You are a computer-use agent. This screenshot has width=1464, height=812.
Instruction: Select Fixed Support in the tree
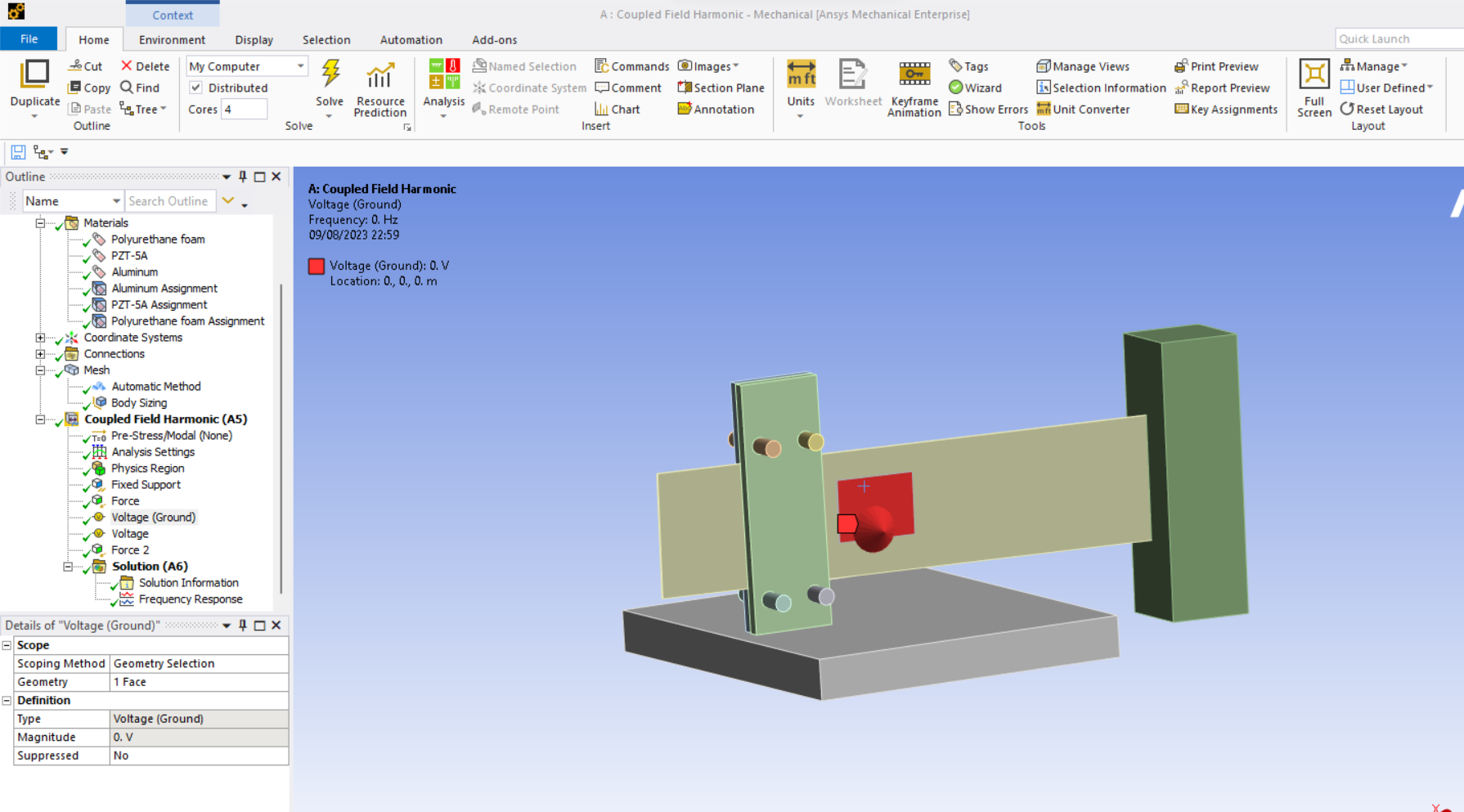(x=146, y=484)
